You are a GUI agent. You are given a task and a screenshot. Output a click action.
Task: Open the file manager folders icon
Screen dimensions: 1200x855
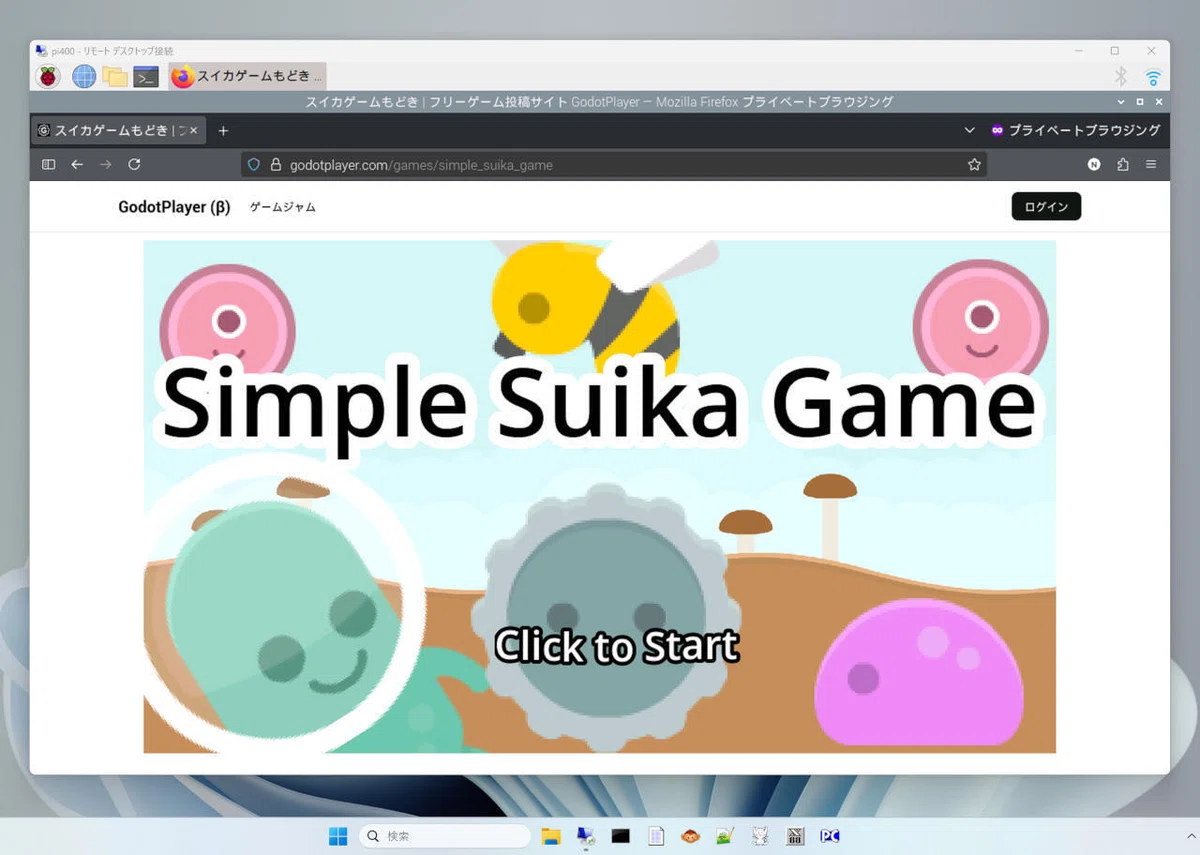[115, 76]
